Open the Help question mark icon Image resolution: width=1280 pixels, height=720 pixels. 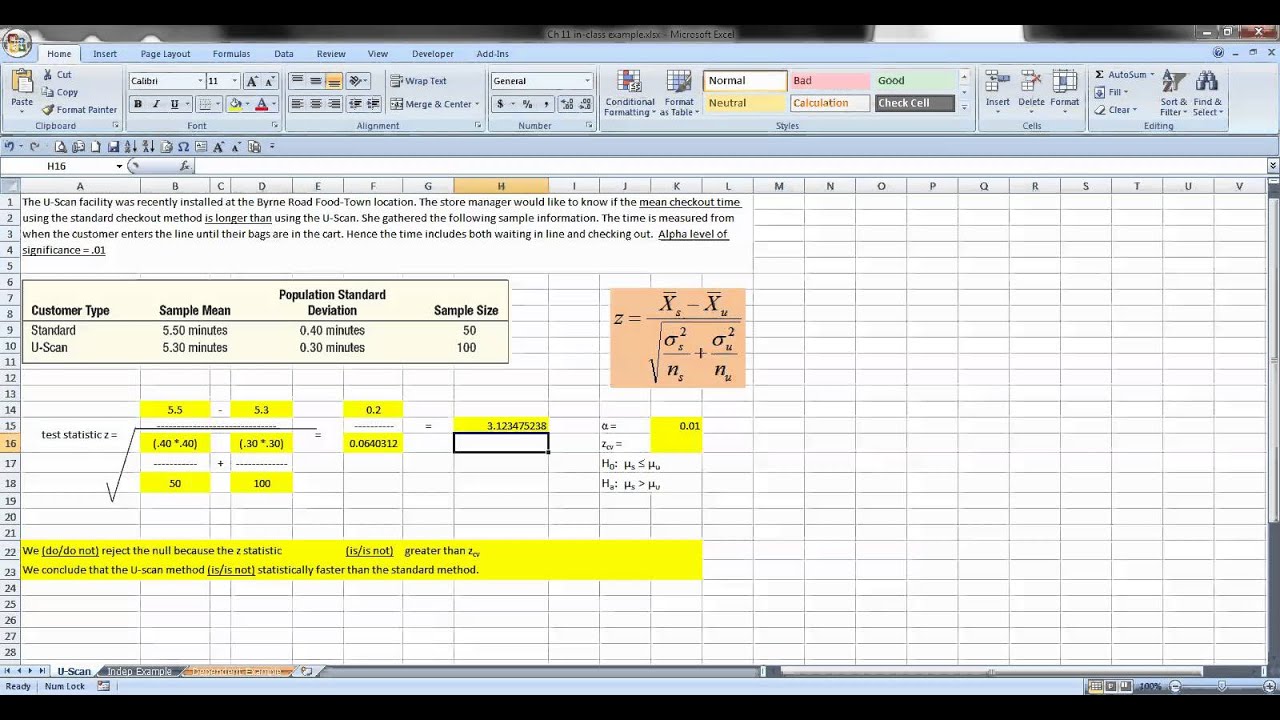[1218, 53]
